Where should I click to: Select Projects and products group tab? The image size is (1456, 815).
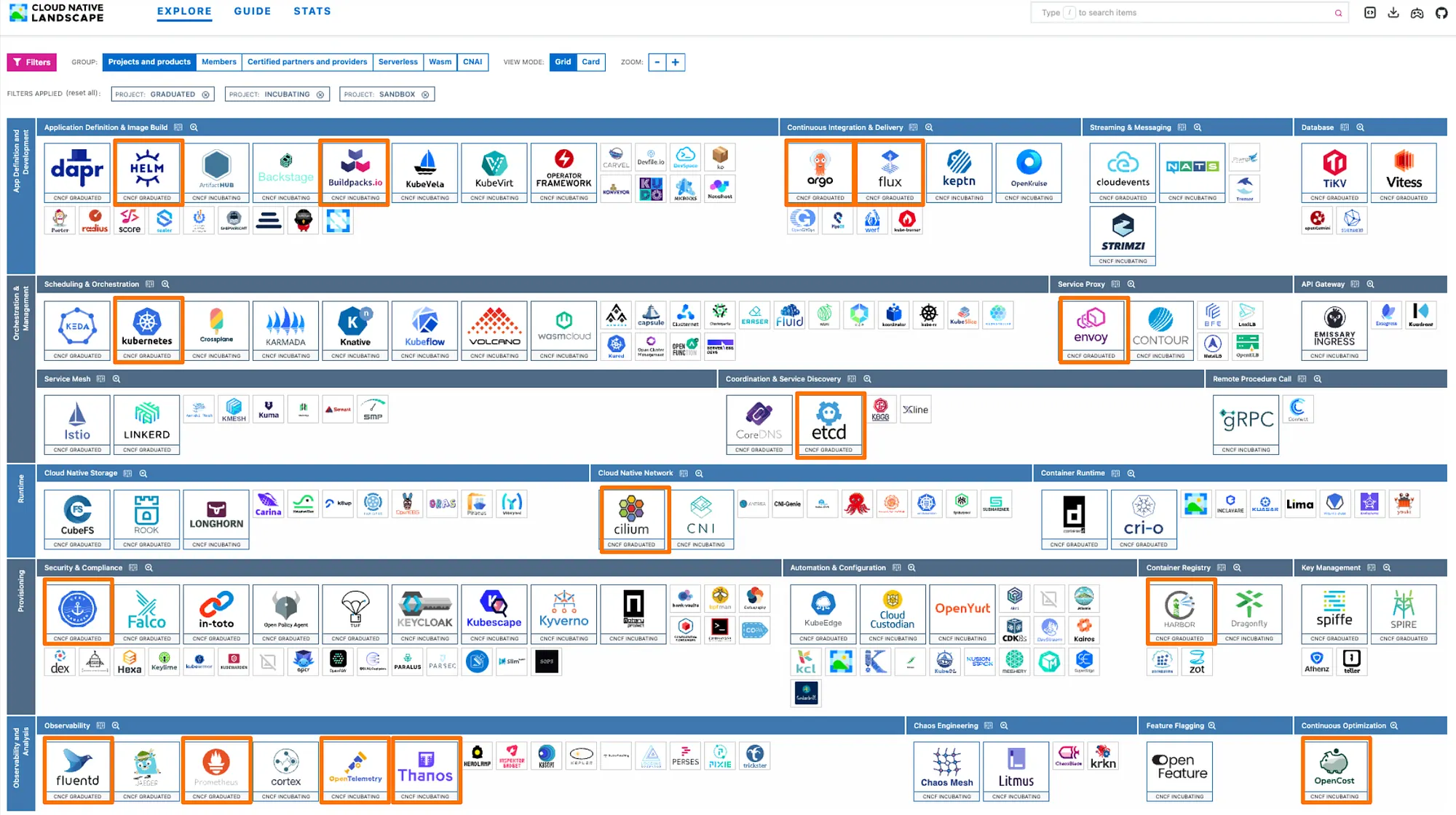point(149,62)
